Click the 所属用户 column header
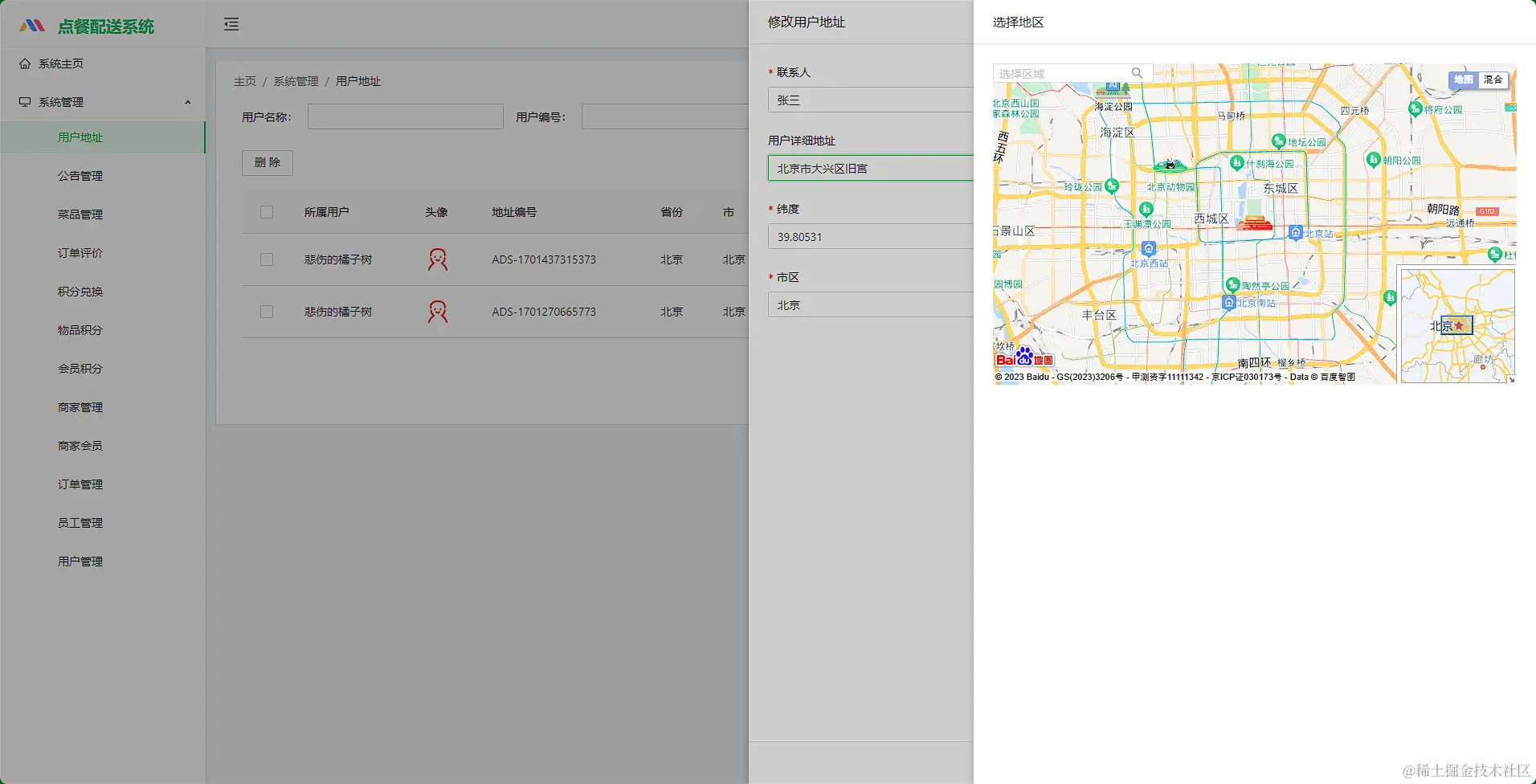1536x784 pixels. point(326,212)
